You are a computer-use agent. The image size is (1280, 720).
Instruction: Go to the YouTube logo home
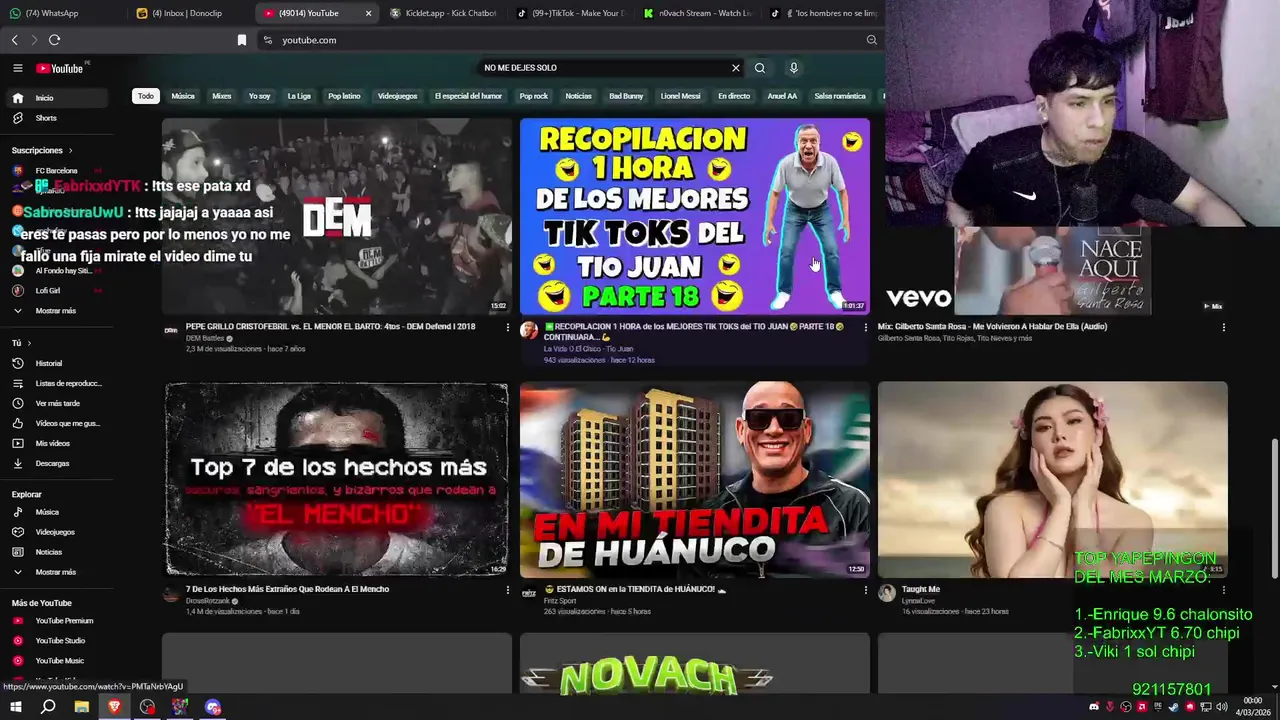point(60,68)
